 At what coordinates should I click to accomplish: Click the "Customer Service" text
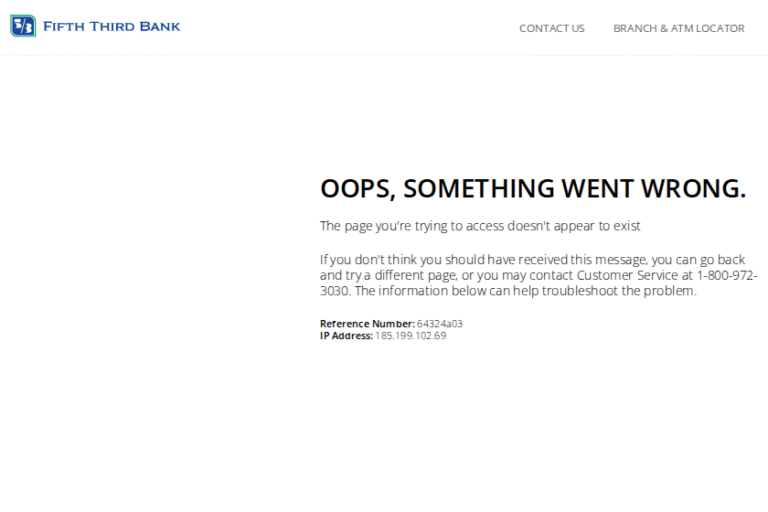pos(628,275)
